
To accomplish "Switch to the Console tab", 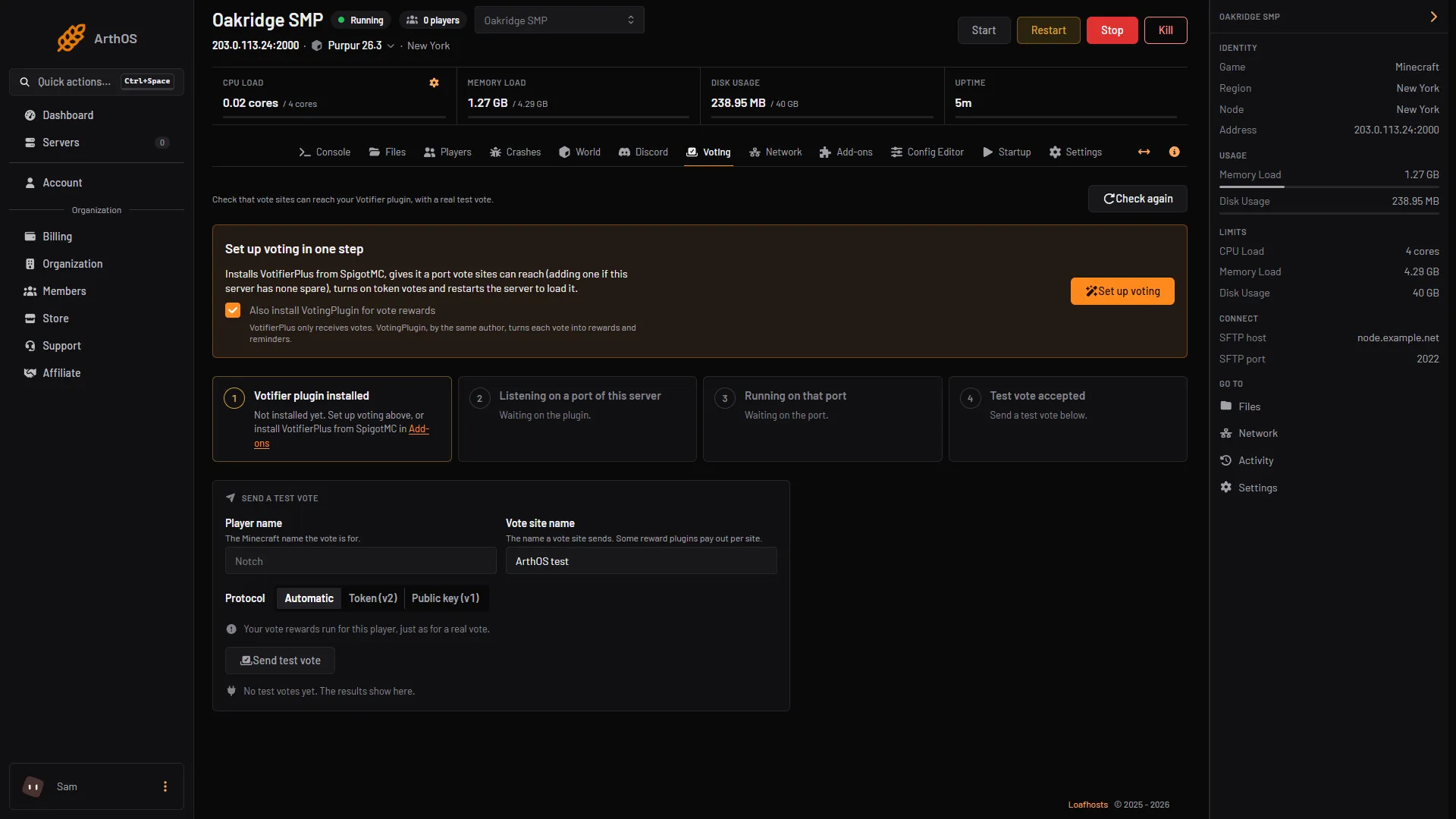I will pos(325,152).
